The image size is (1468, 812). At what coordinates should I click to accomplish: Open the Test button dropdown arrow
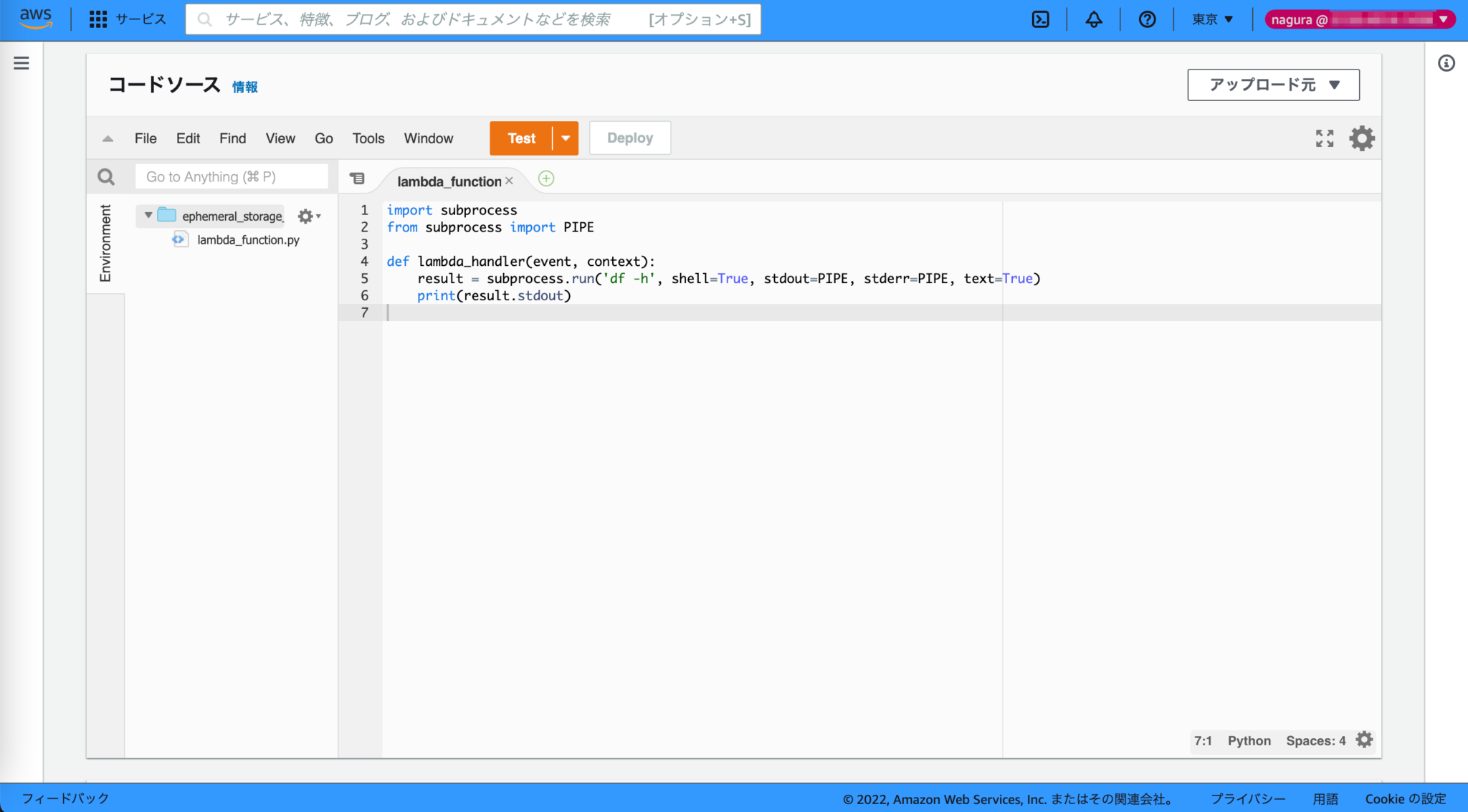566,138
